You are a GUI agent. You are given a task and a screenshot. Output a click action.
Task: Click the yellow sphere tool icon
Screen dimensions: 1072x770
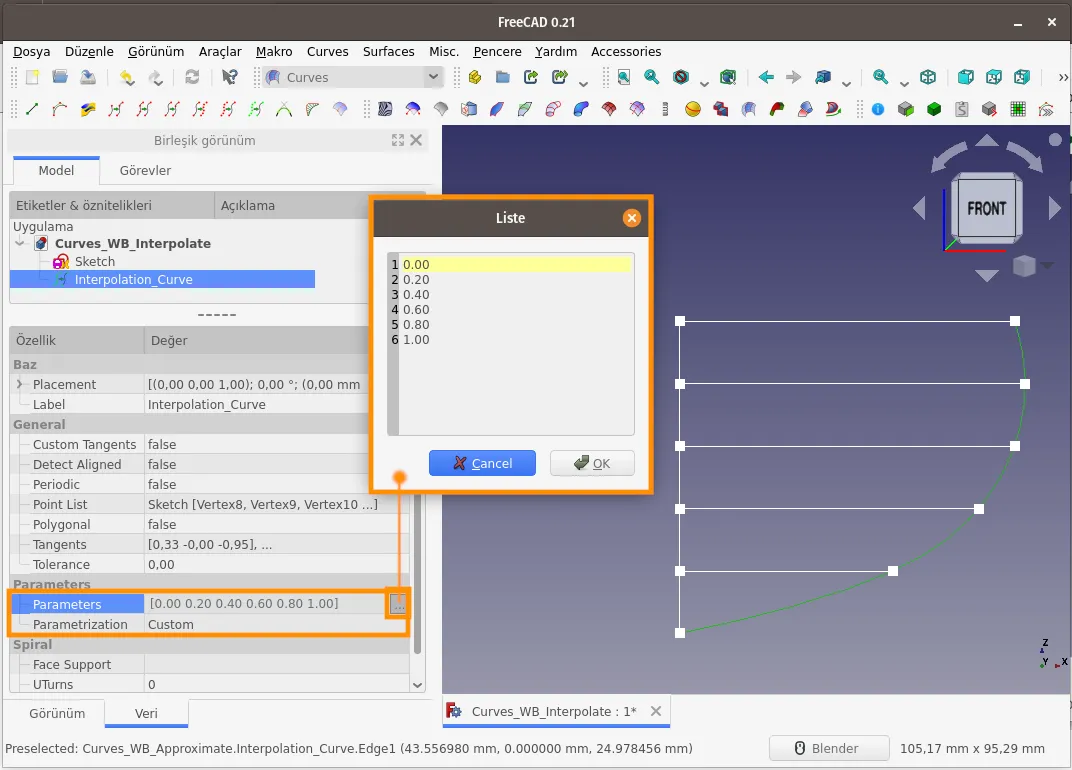(693, 109)
